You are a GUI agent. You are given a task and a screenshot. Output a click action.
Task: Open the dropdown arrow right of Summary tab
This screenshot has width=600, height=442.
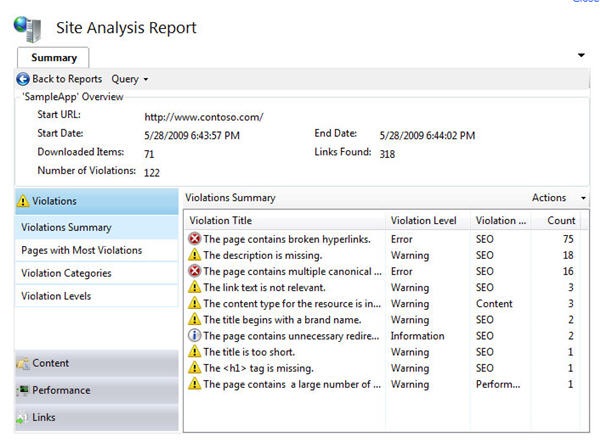coord(581,55)
